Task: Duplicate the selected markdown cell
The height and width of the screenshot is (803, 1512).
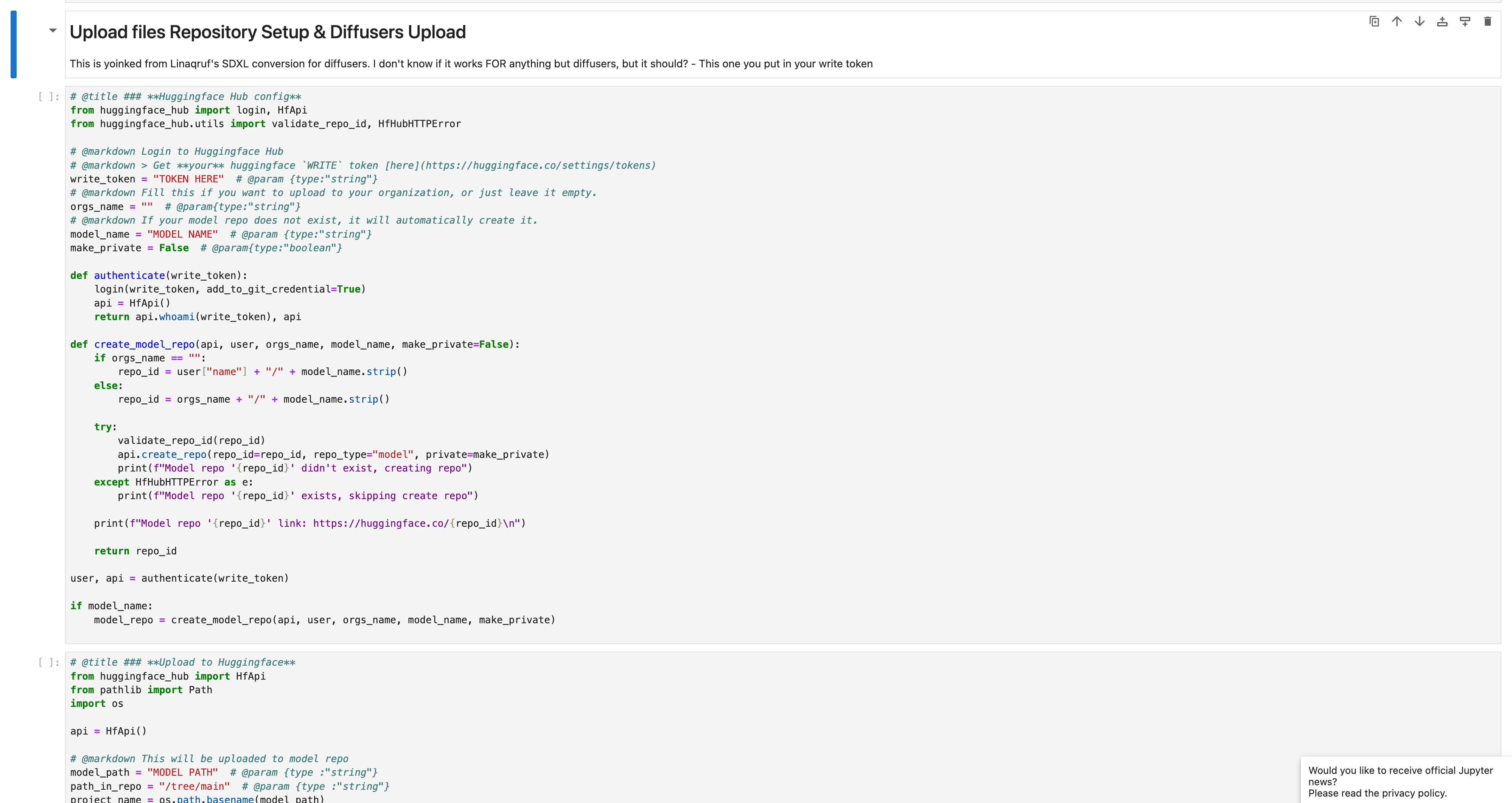Action: click(1374, 22)
